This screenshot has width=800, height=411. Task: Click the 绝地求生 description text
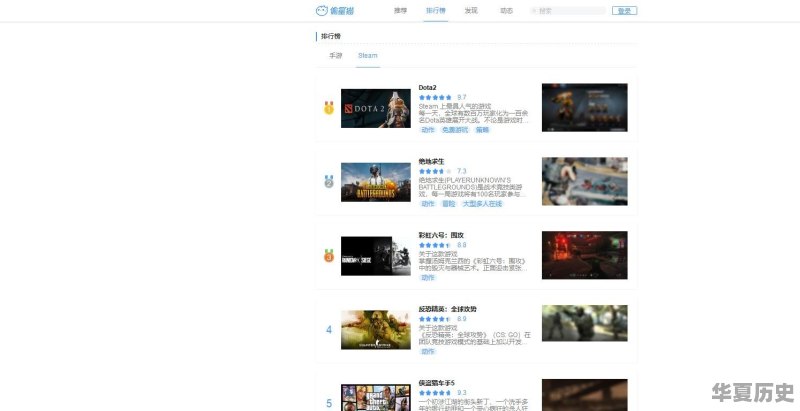click(473, 187)
